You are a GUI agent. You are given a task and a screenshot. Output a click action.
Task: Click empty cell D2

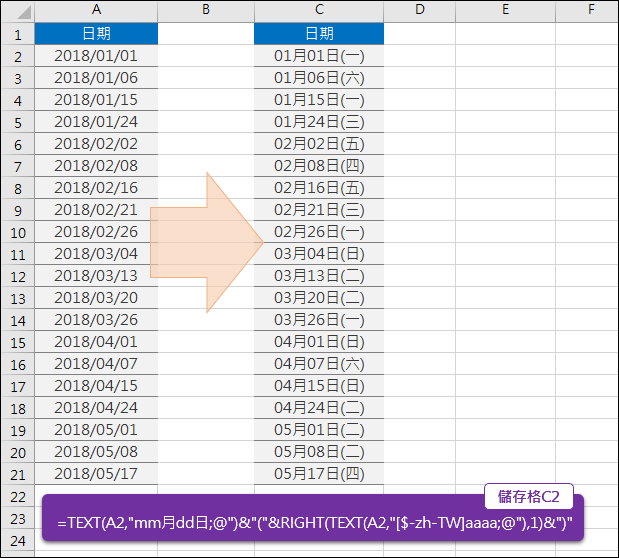click(x=420, y=56)
